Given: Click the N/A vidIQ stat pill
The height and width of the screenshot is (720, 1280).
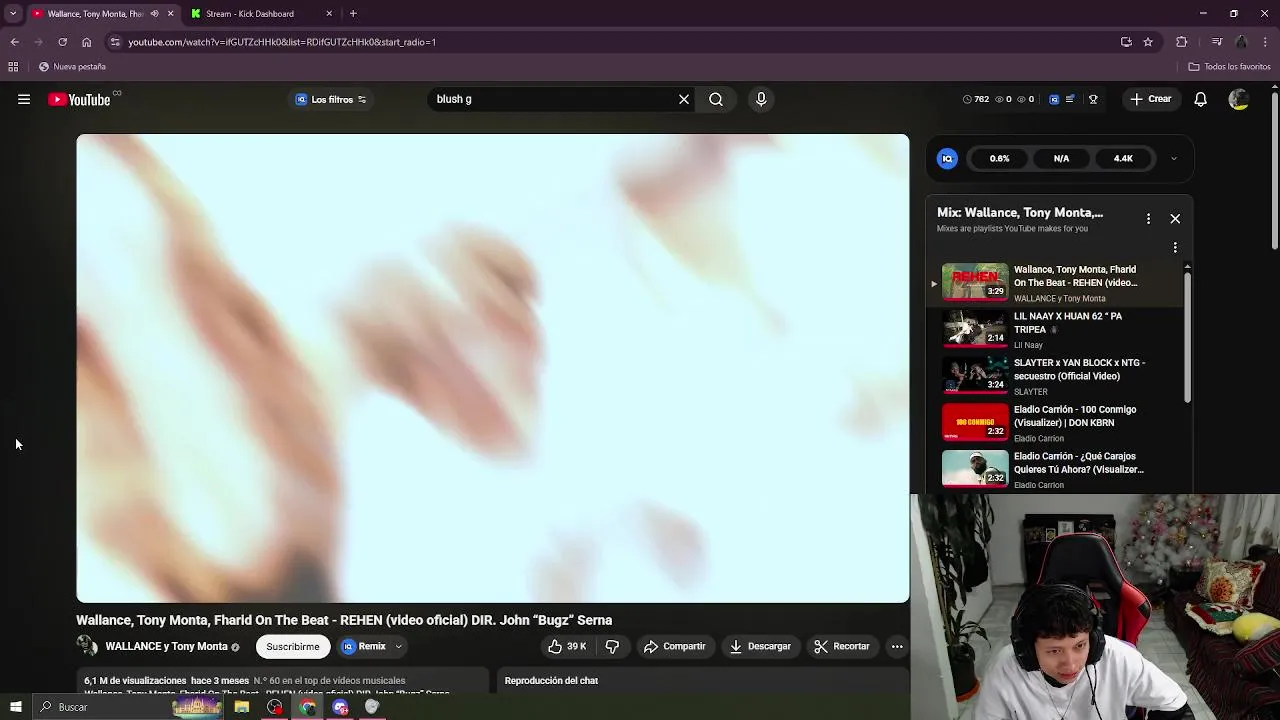Looking at the screenshot, I should 1061,158.
